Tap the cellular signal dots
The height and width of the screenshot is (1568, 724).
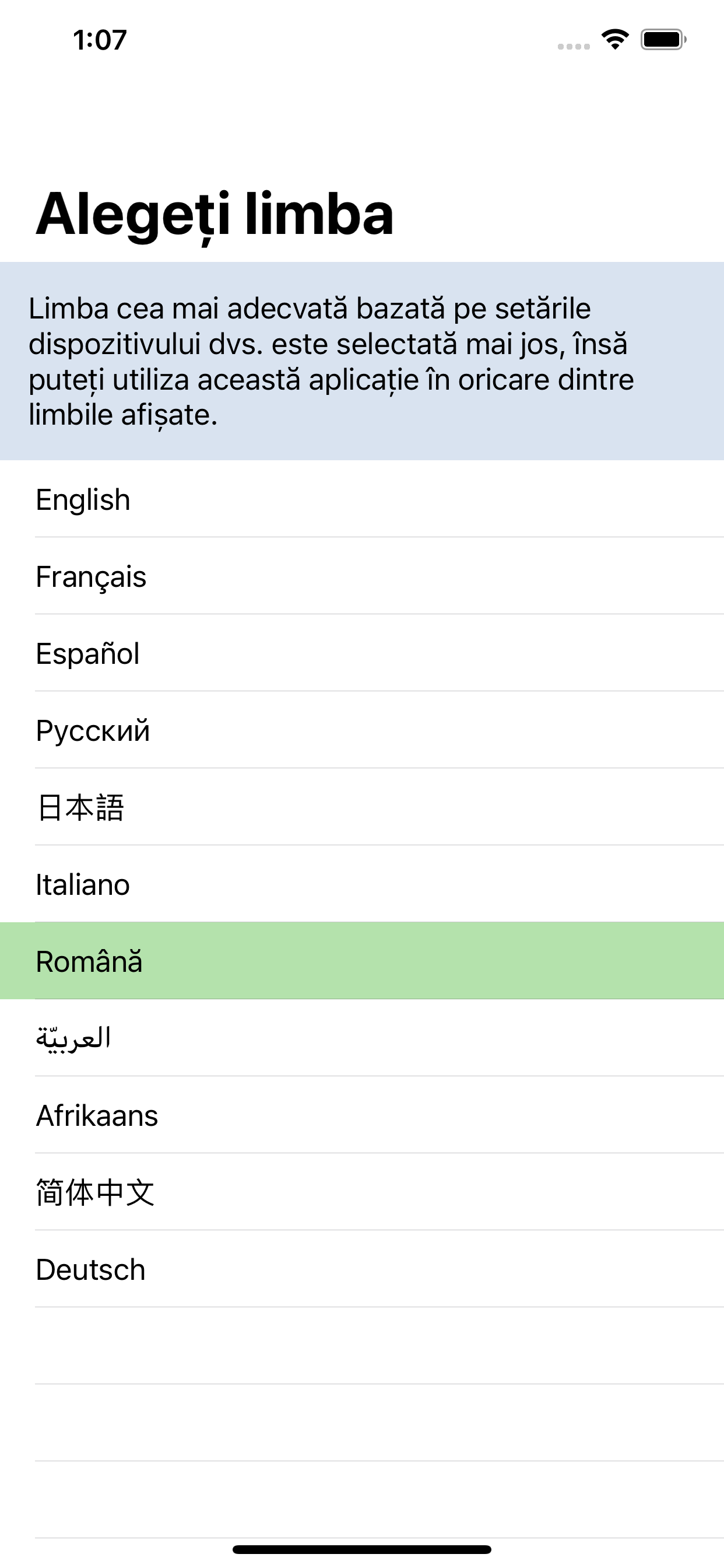click(574, 46)
